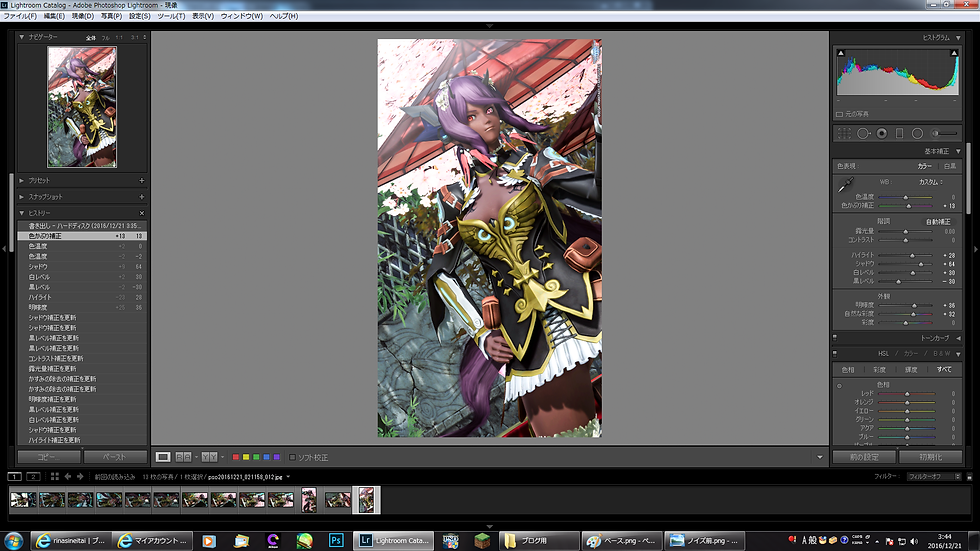Viewport: 980px width, 551px height.
Task: Click the red color label swatch
Action: click(236, 457)
